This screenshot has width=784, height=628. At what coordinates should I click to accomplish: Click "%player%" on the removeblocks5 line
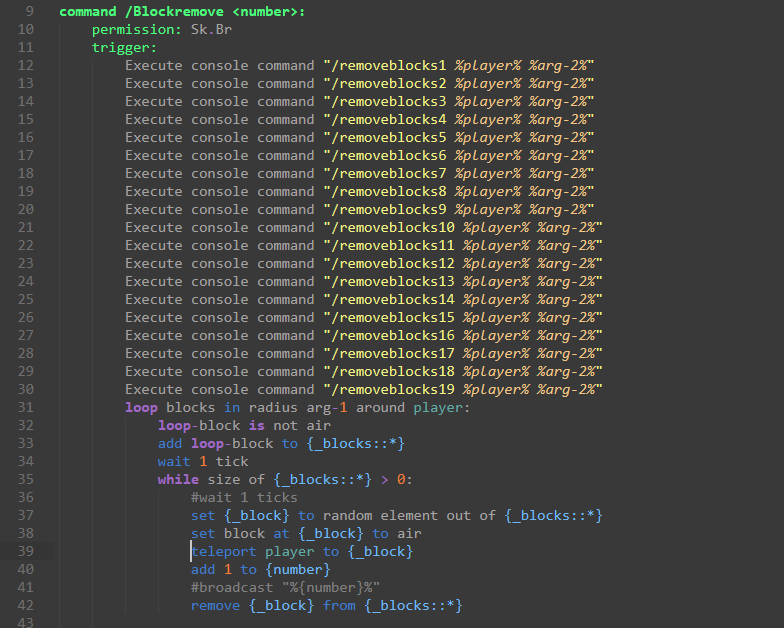[x=487, y=138]
